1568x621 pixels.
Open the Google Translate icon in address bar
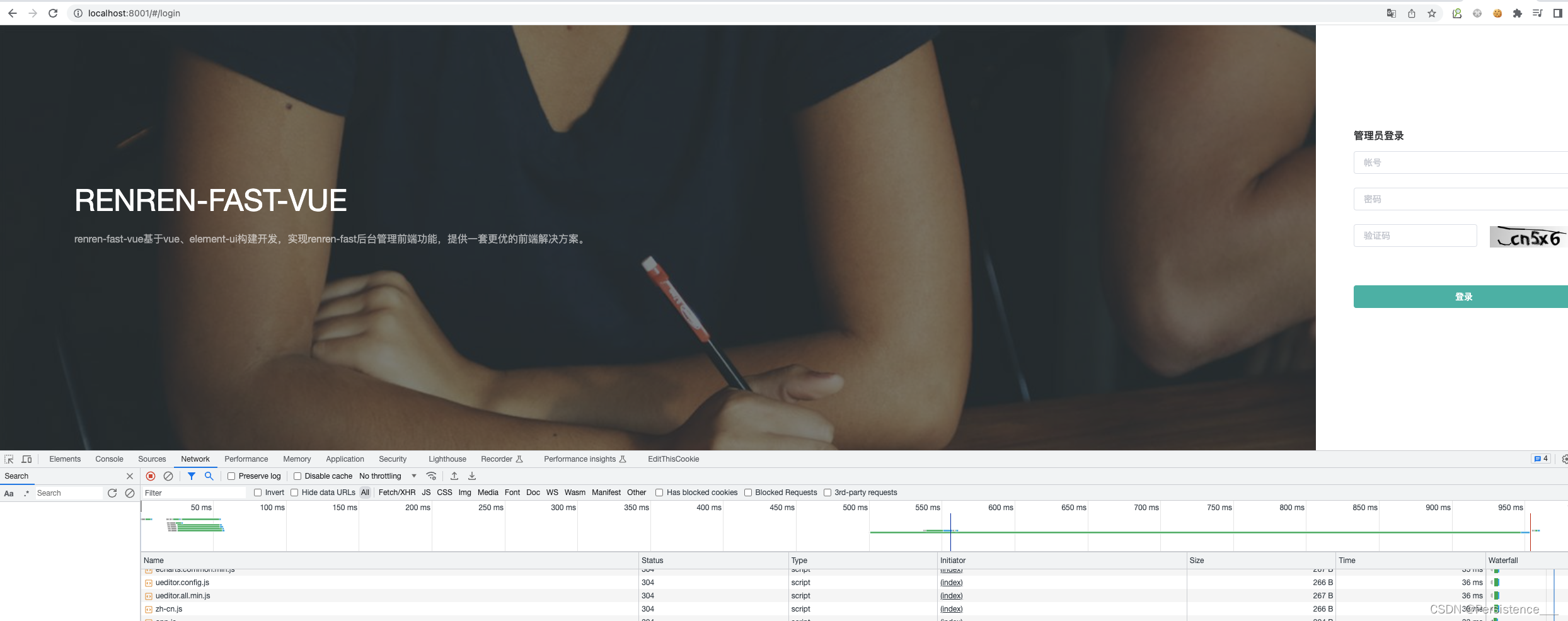click(x=1392, y=13)
